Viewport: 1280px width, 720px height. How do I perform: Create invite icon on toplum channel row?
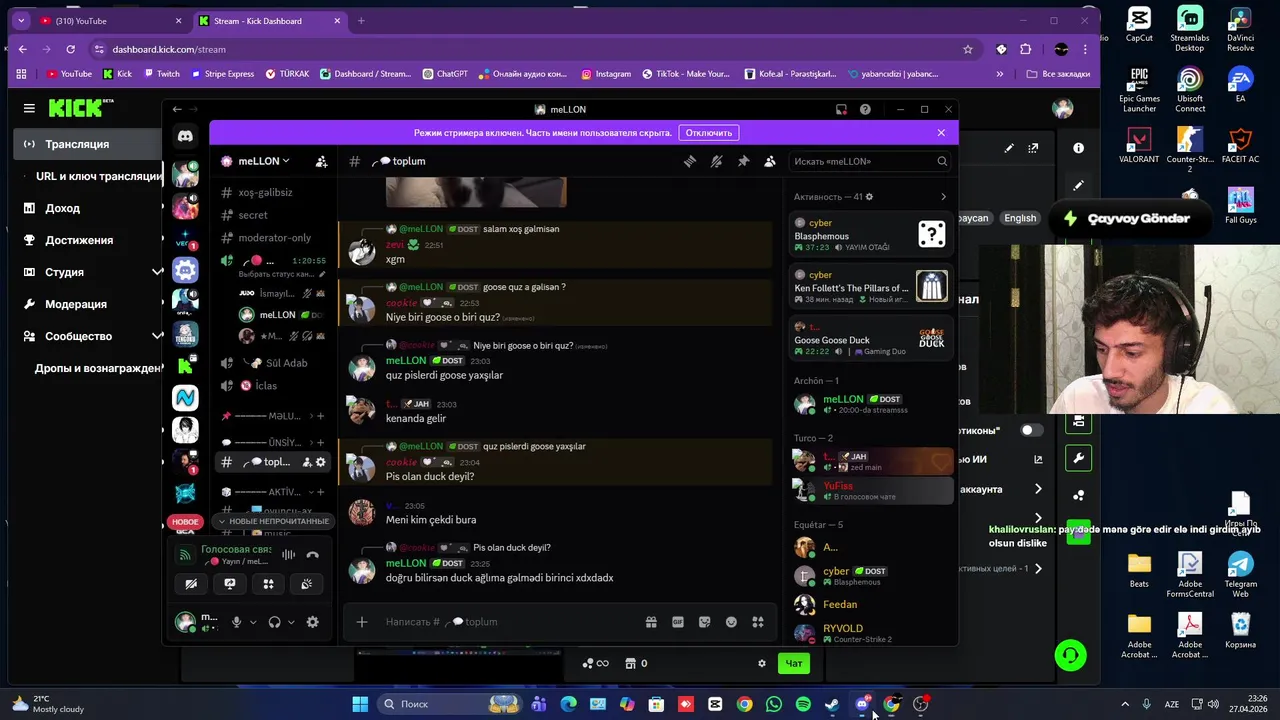[306, 462]
